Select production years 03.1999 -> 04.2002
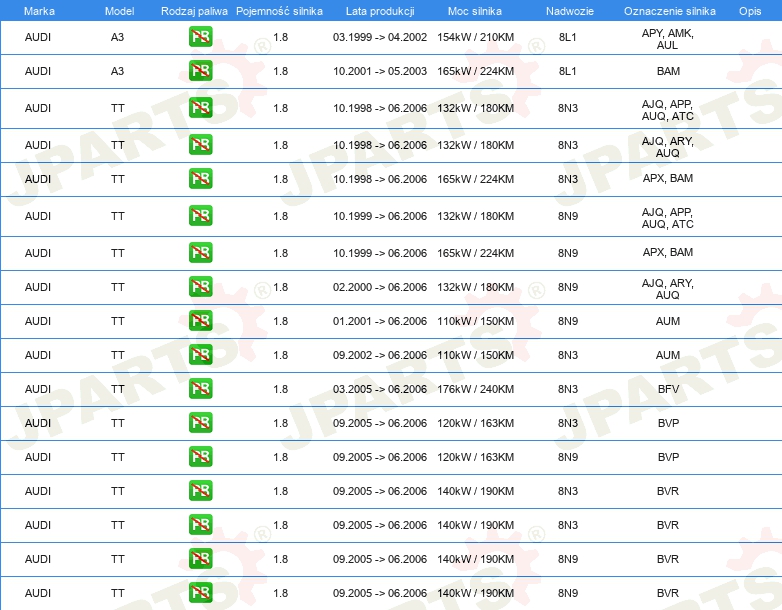 coord(380,37)
